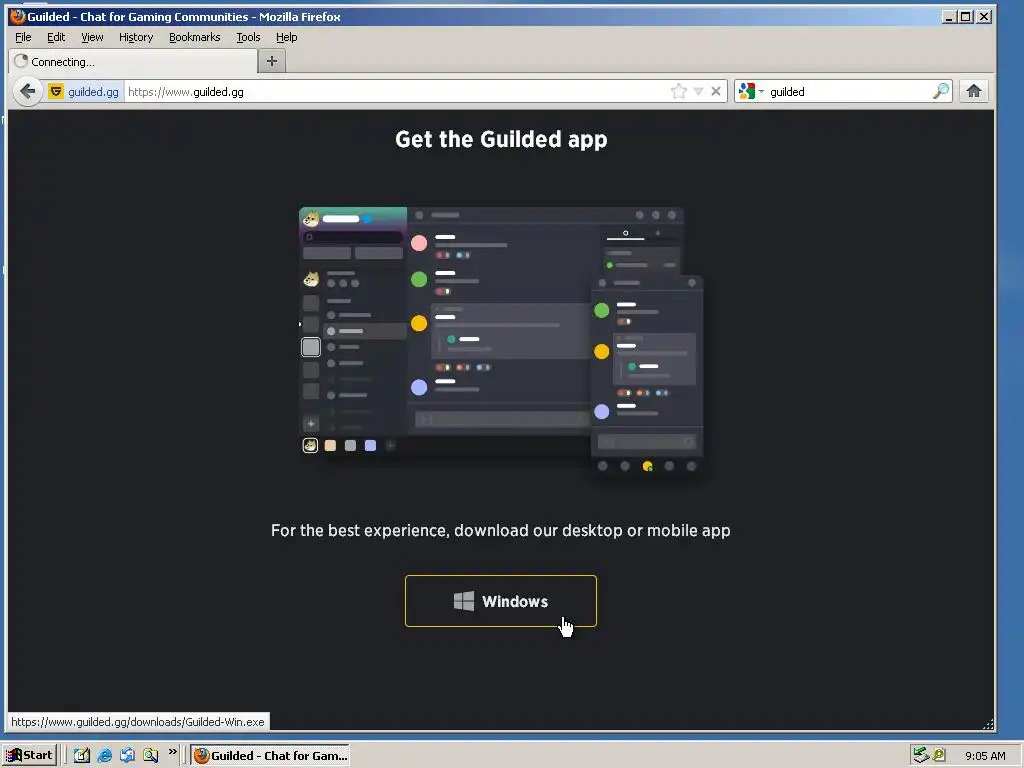Click the network tray icon

pyautogui.click(x=921, y=755)
